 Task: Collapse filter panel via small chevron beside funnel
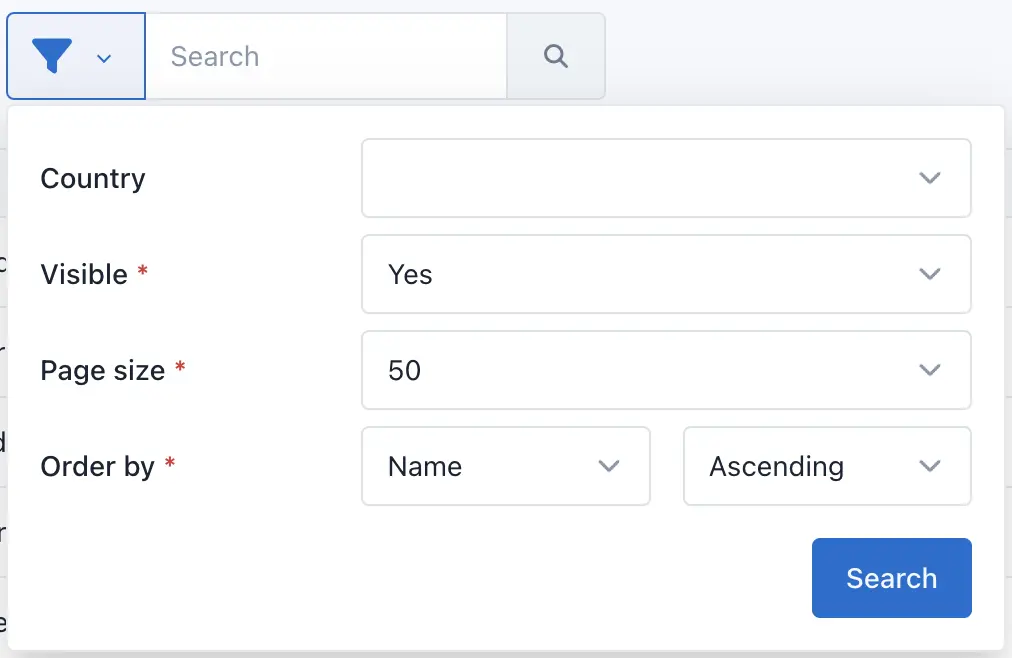pos(104,59)
